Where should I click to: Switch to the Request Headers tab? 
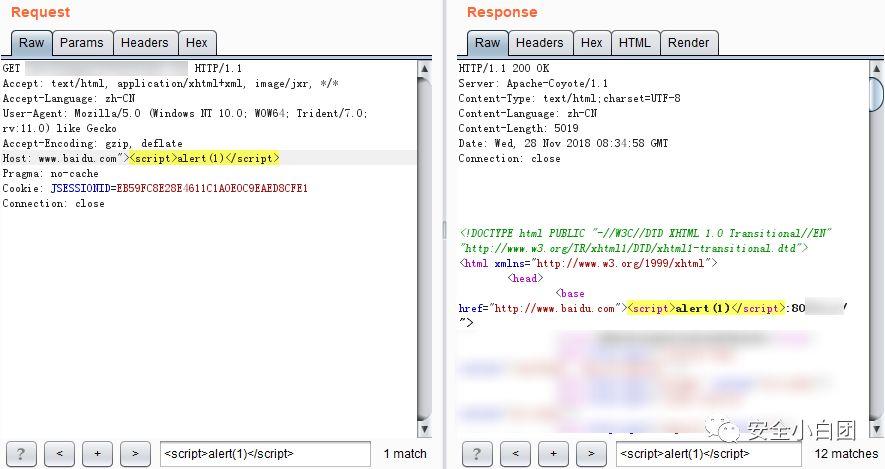coord(144,43)
